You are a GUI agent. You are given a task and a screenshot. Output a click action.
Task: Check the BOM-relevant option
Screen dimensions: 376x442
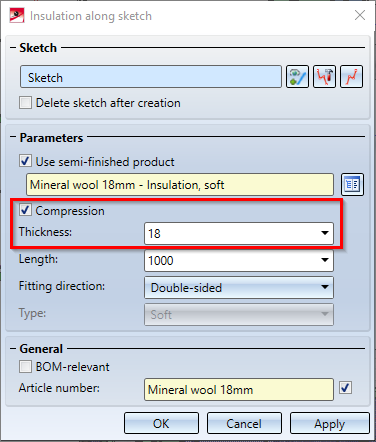25,367
